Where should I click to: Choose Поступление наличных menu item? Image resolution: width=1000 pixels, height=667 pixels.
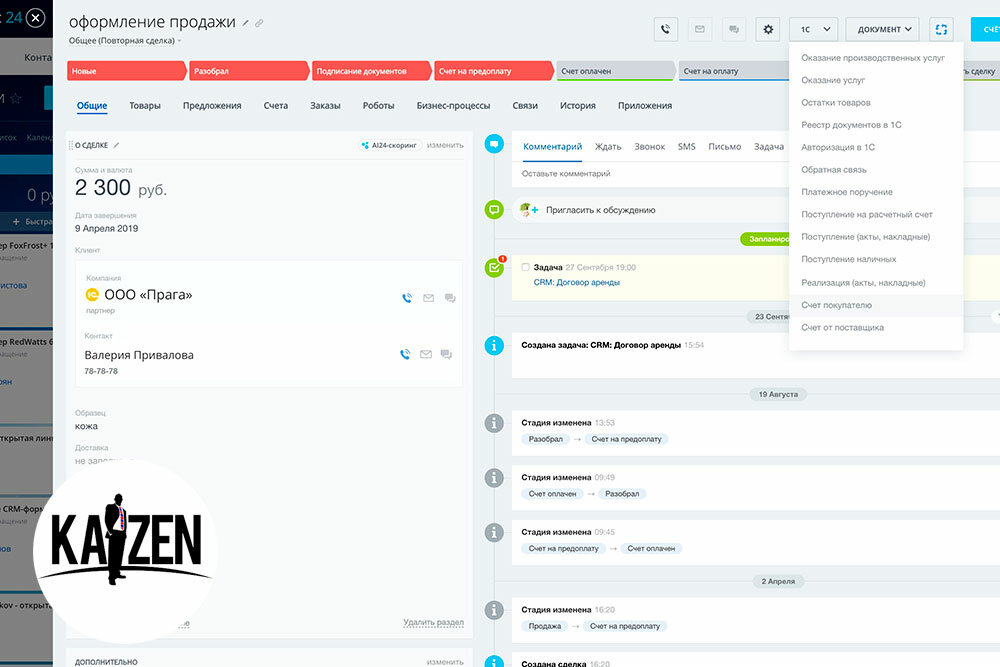(876, 259)
